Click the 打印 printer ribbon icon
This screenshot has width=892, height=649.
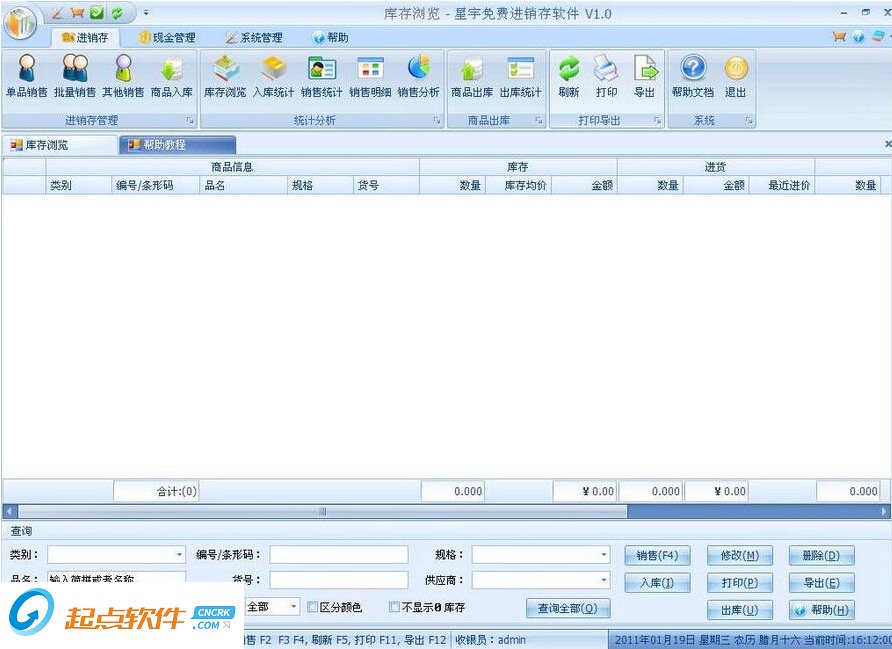tap(606, 77)
